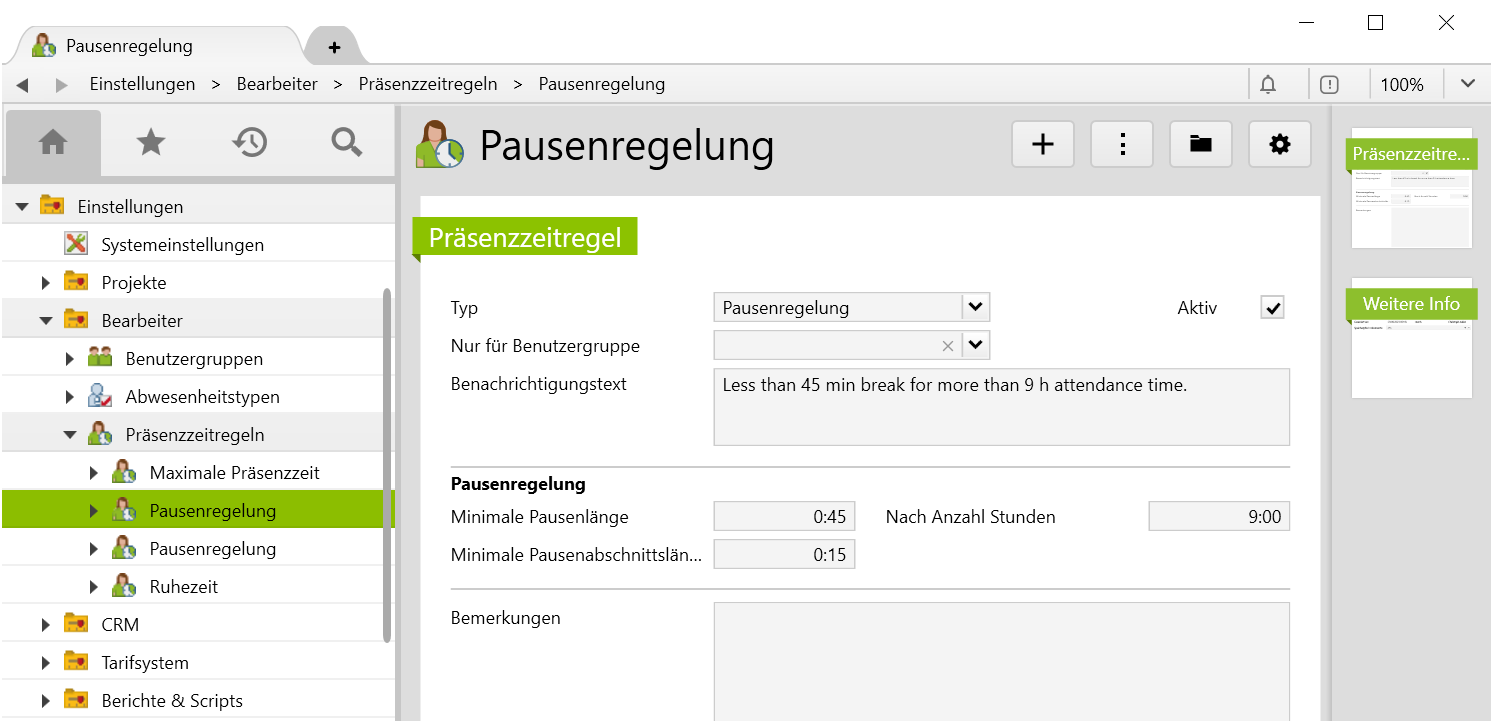Open new tab with plus tab
The width and height of the screenshot is (1492, 723).
coord(334,47)
